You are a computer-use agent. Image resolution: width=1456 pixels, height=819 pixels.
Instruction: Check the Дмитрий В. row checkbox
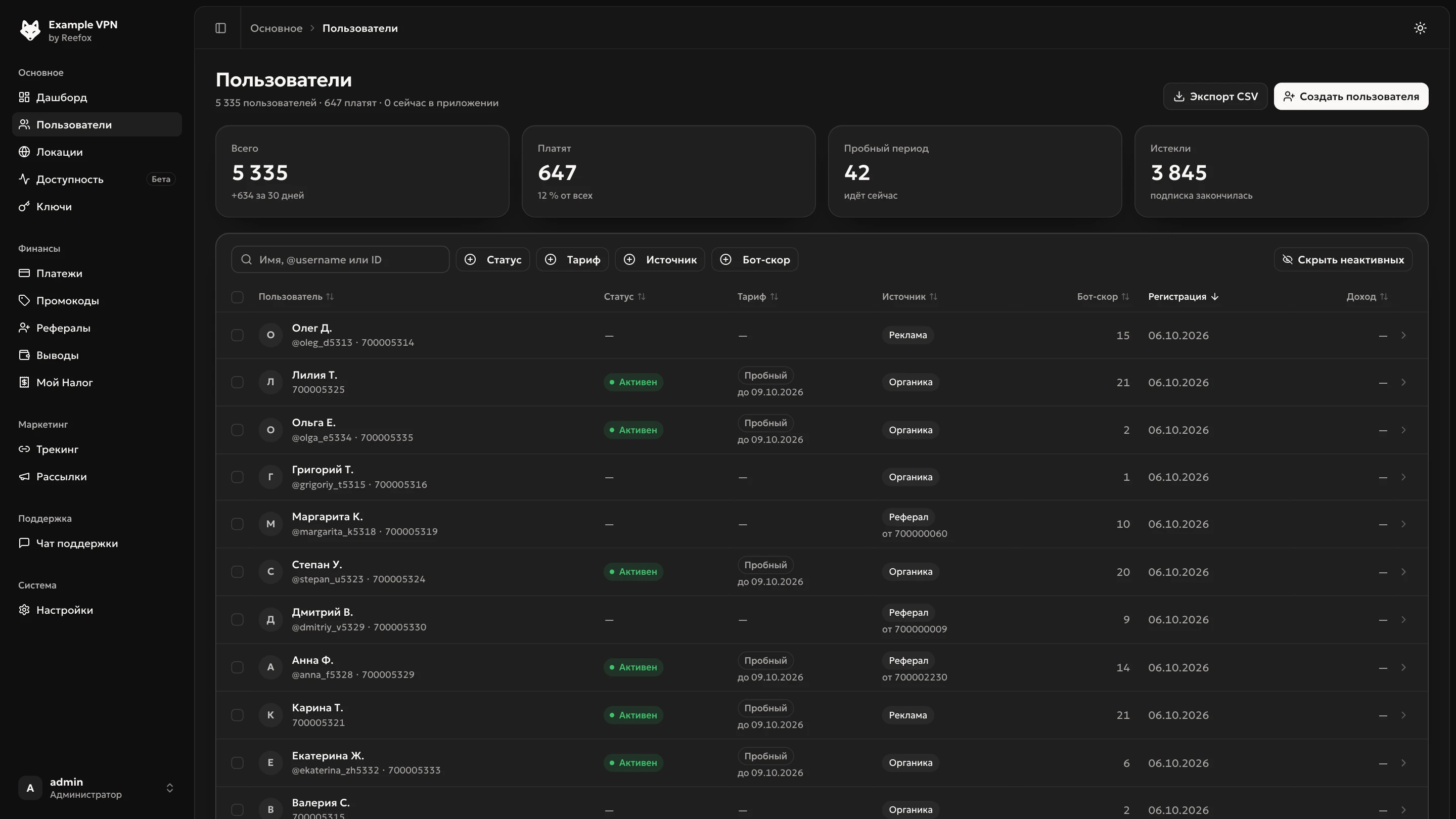[238, 619]
